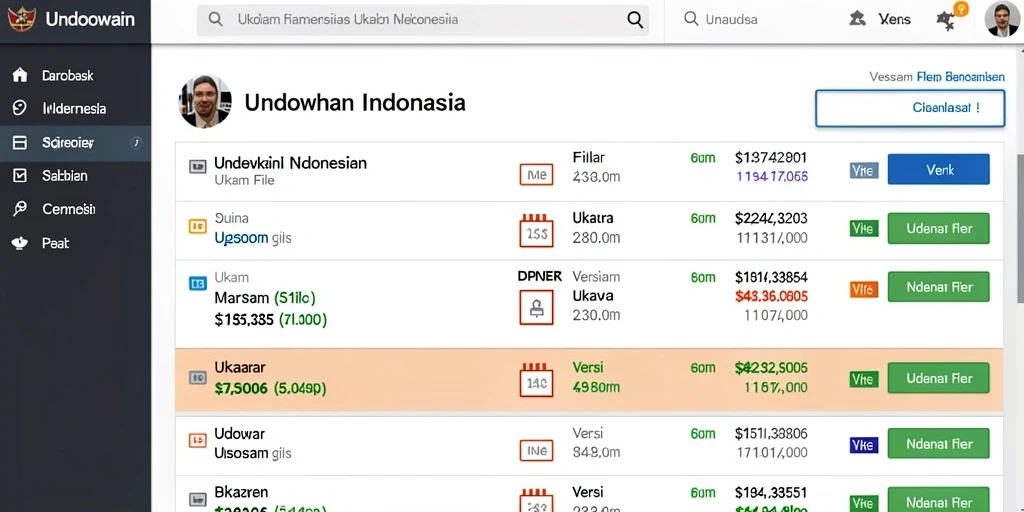Click the $13742801 amount
The width and height of the screenshot is (1024, 512).
(x=771, y=157)
